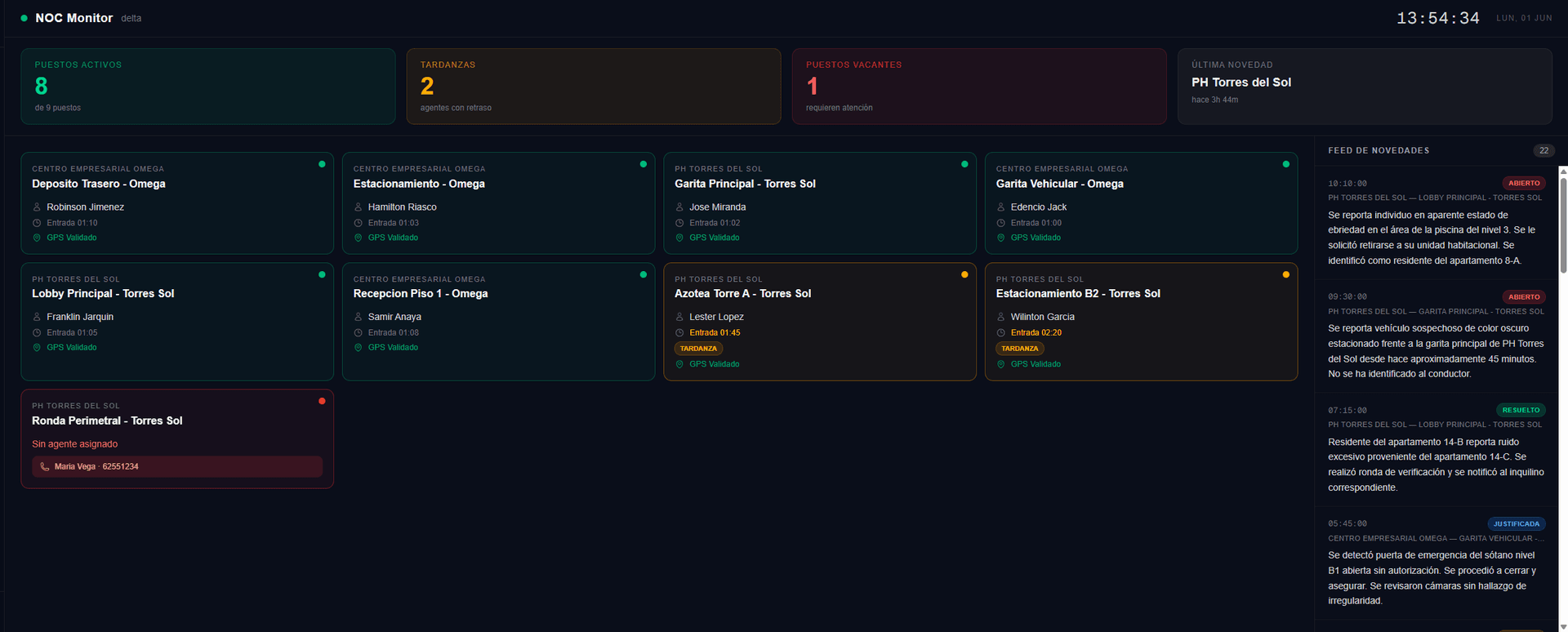The image size is (1568, 632).
Task: Click the clock icon beside Entrada 01:05
Action: 37,332
